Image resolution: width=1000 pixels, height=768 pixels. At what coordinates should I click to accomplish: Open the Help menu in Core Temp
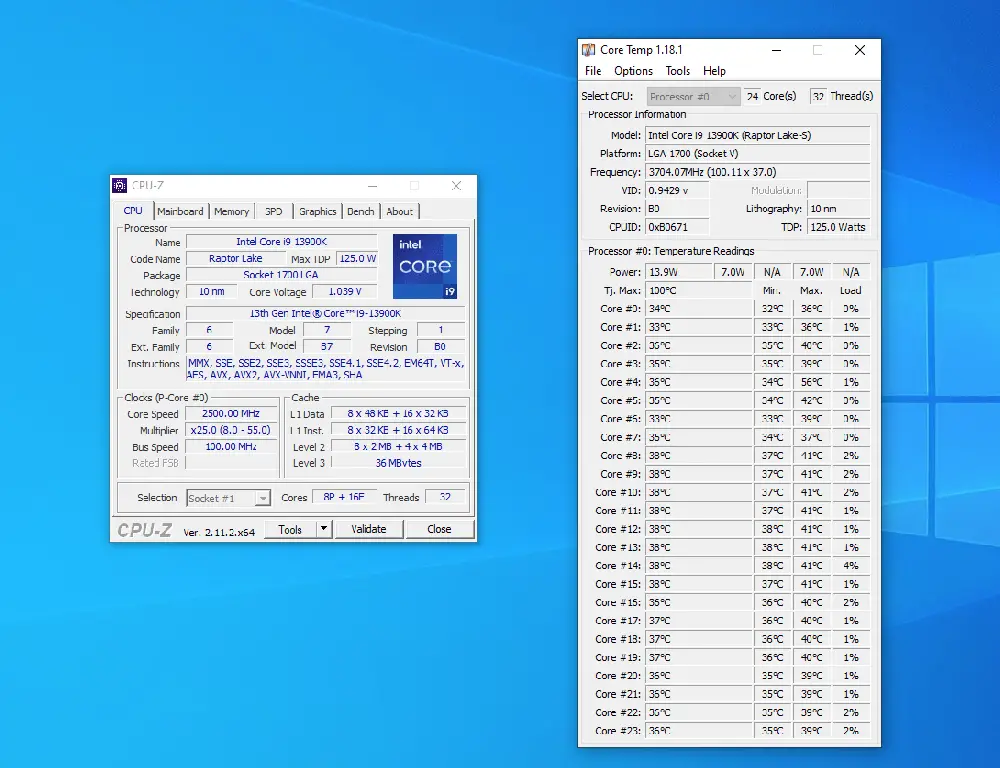(x=714, y=71)
